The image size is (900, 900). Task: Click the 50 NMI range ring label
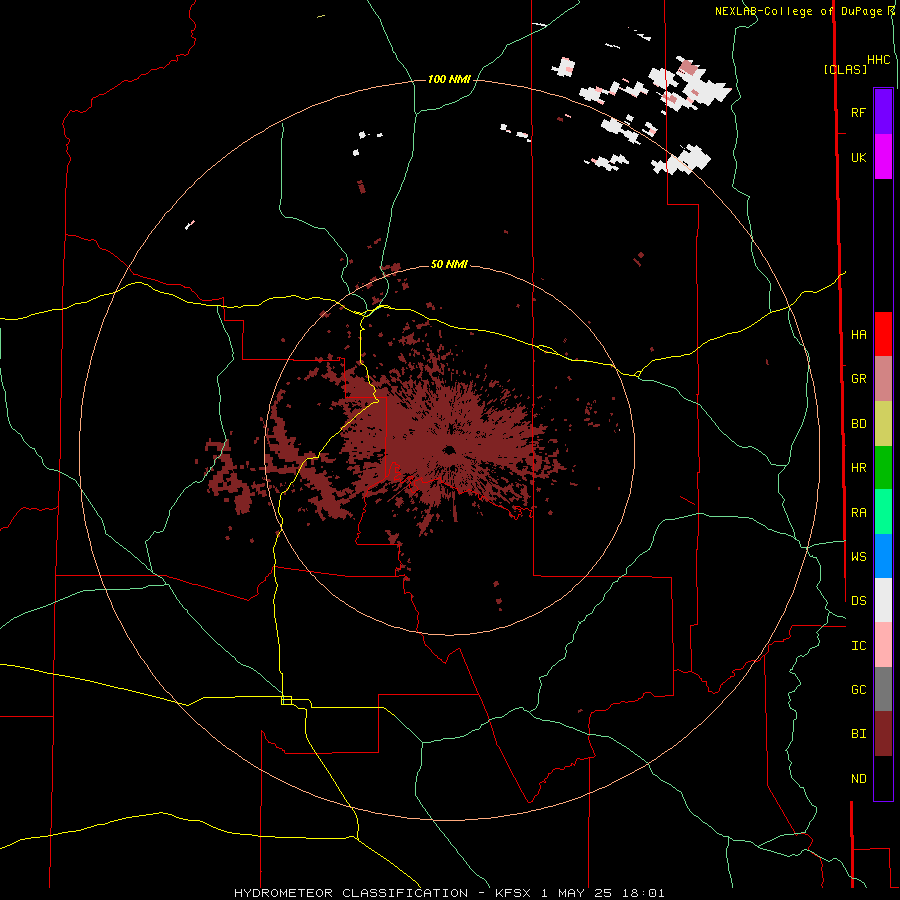click(449, 264)
